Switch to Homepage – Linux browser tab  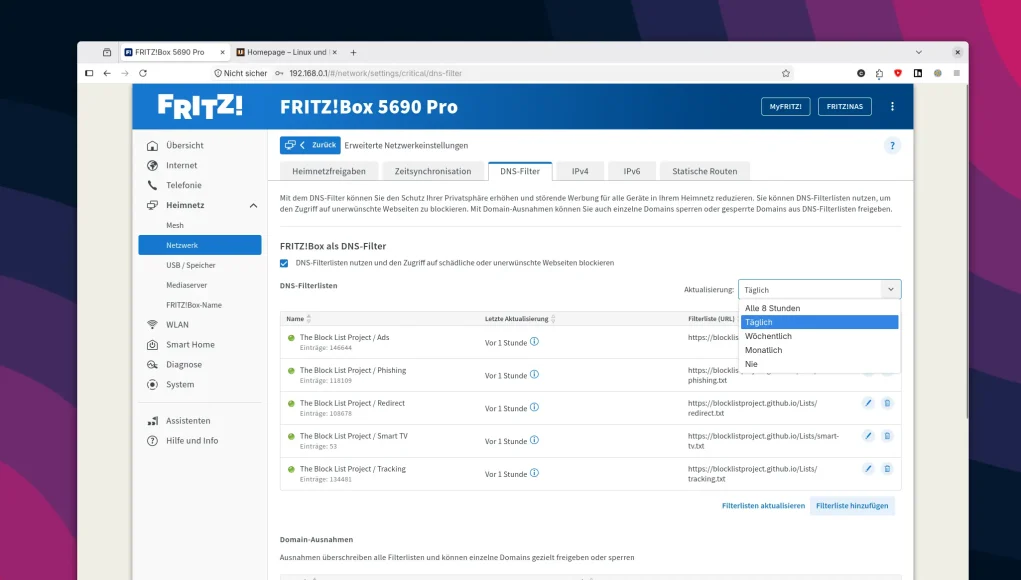point(287,52)
